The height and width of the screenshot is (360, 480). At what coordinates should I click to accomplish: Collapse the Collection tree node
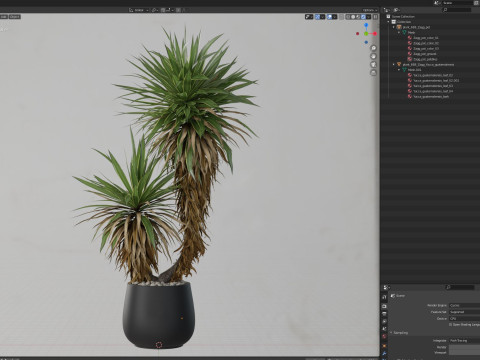pyautogui.click(x=389, y=22)
